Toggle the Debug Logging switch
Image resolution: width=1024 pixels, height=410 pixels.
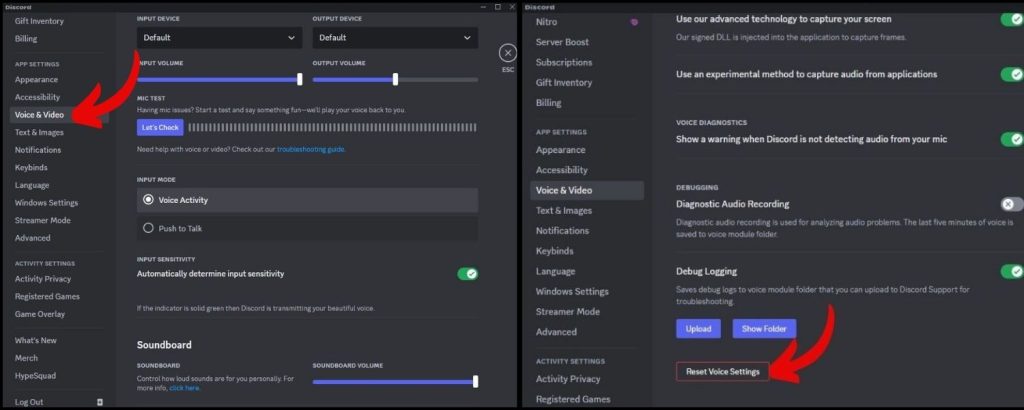1012,271
